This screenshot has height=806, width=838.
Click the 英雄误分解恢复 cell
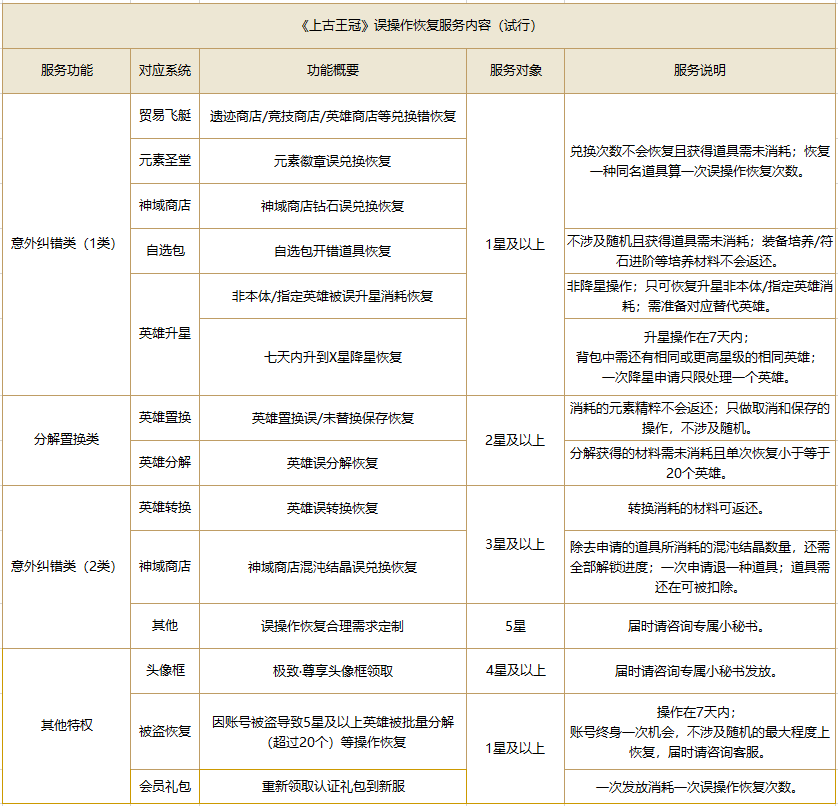tap(332, 463)
